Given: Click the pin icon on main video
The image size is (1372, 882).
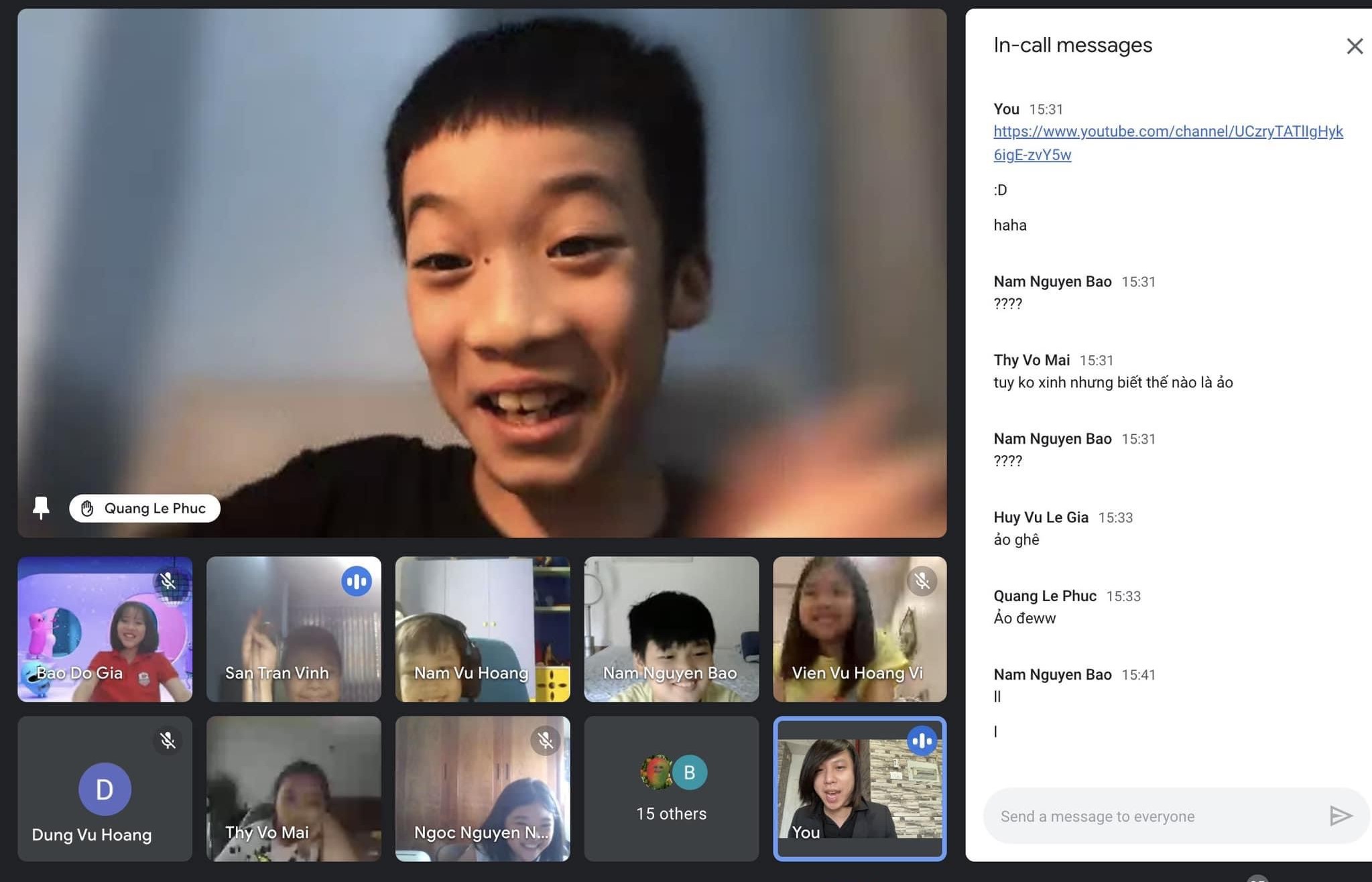Looking at the screenshot, I should 41,508.
